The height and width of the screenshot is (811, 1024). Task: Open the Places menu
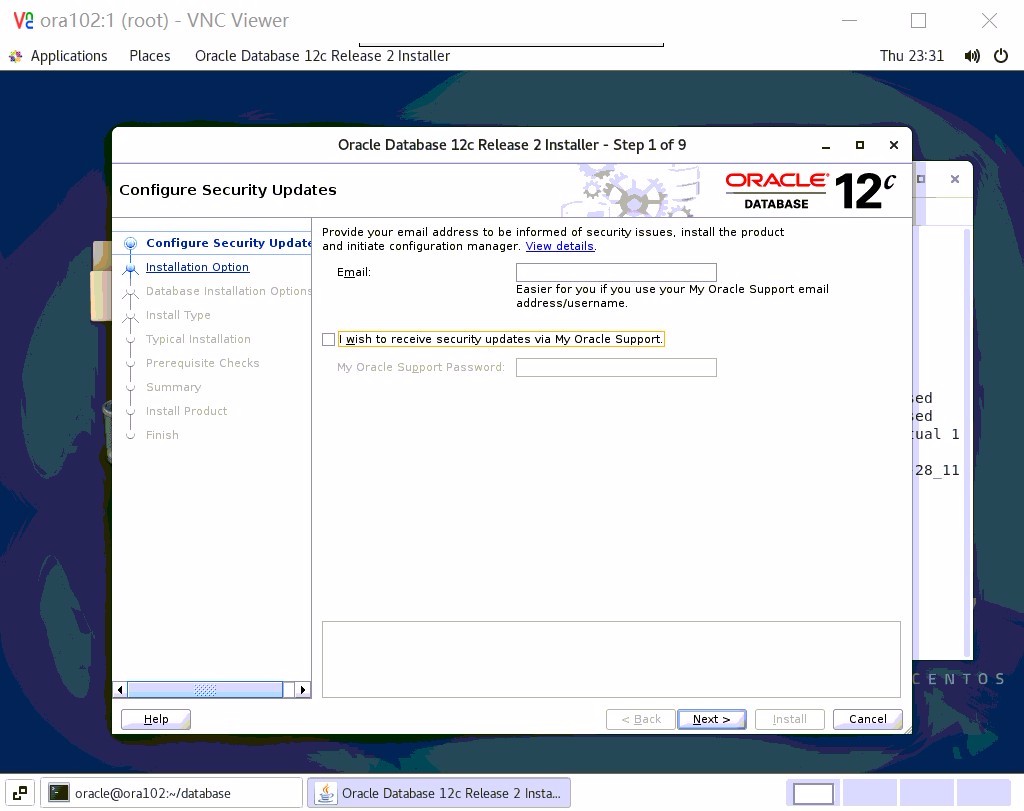coord(150,56)
